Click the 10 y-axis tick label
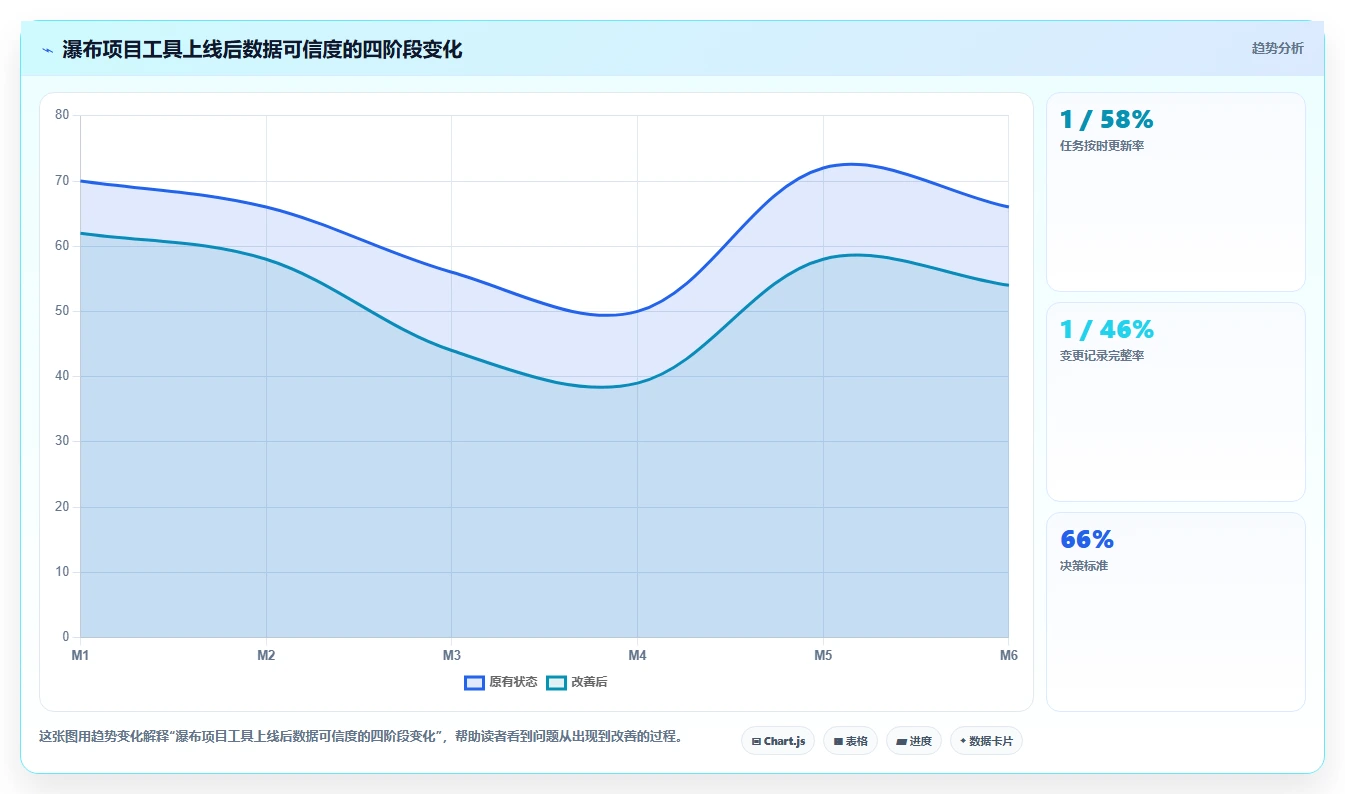Image resolution: width=1345 pixels, height=794 pixels. click(62, 572)
